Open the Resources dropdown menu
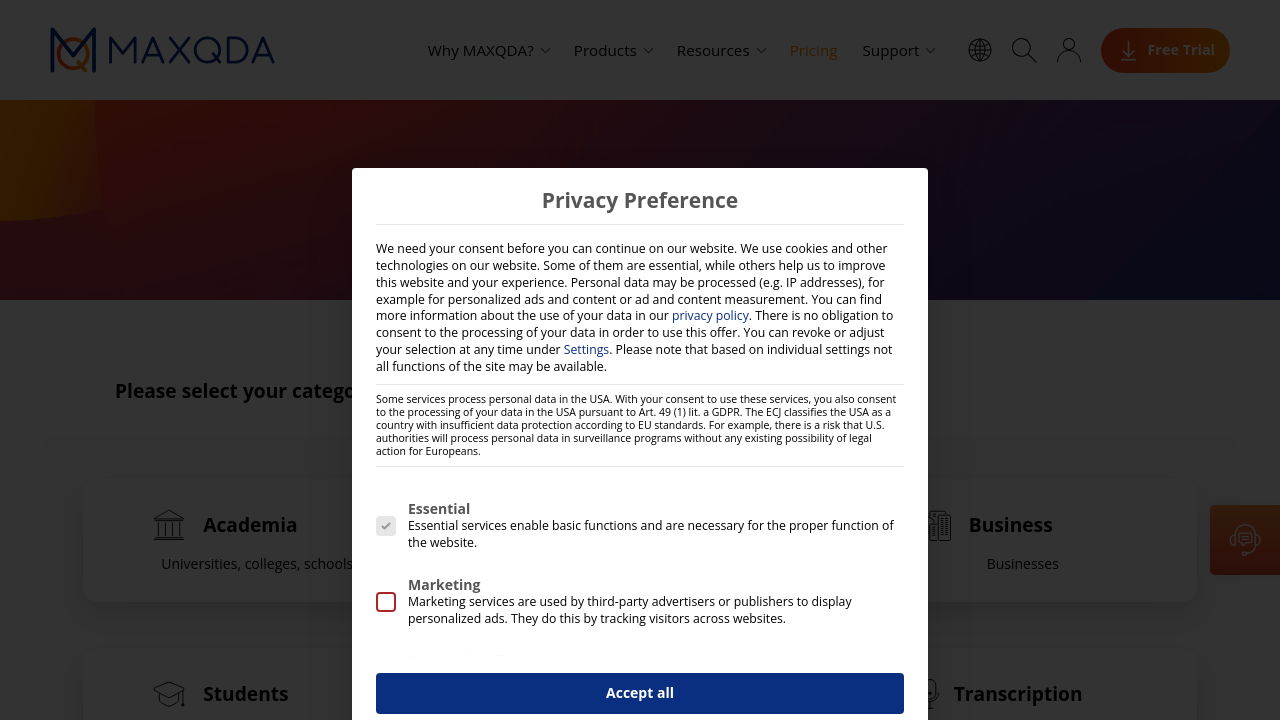 pos(721,51)
